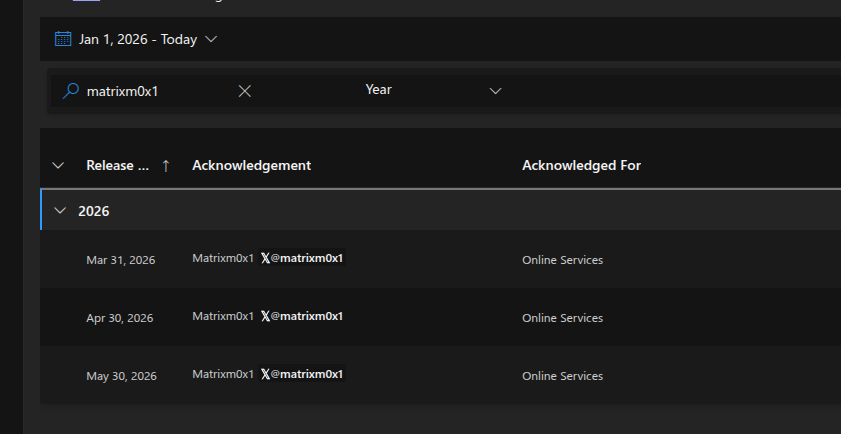
Task: Open @matrixm0x1 X link in Mar 31 row
Action: pos(302,258)
